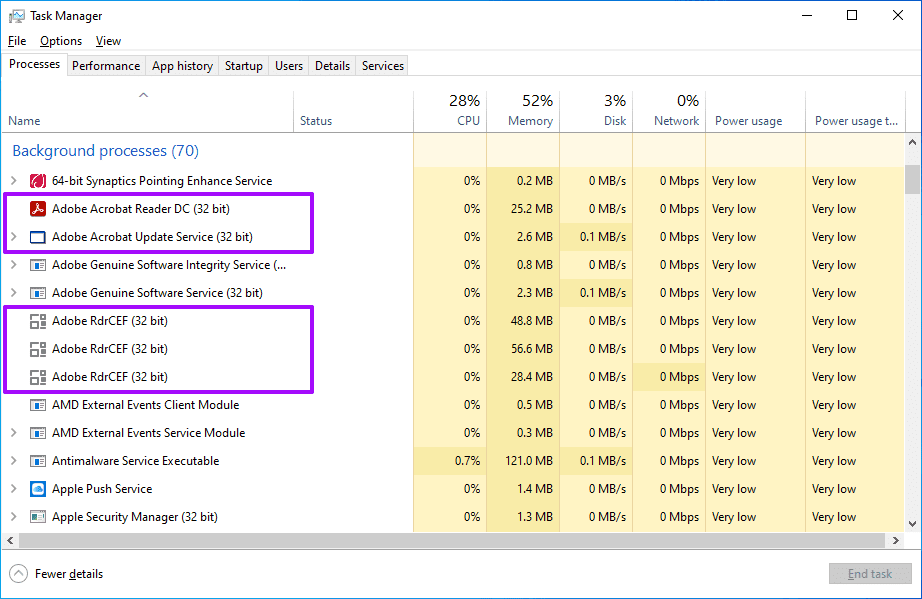This screenshot has height=599, width=922.
Task: Click the Antimalware Service Executable icon
Action: [38, 461]
